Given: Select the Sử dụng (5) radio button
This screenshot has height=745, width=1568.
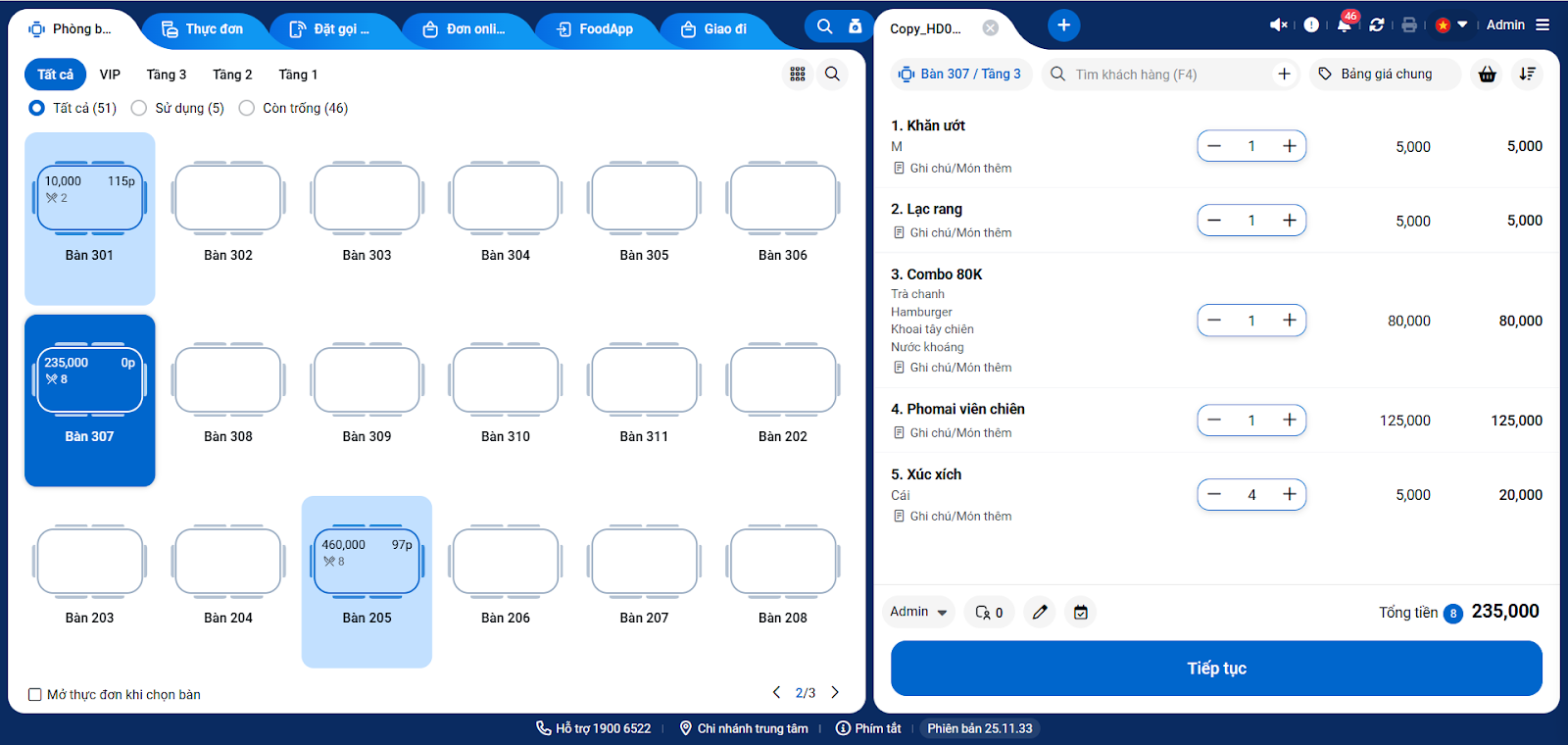Looking at the screenshot, I should pyautogui.click(x=139, y=108).
